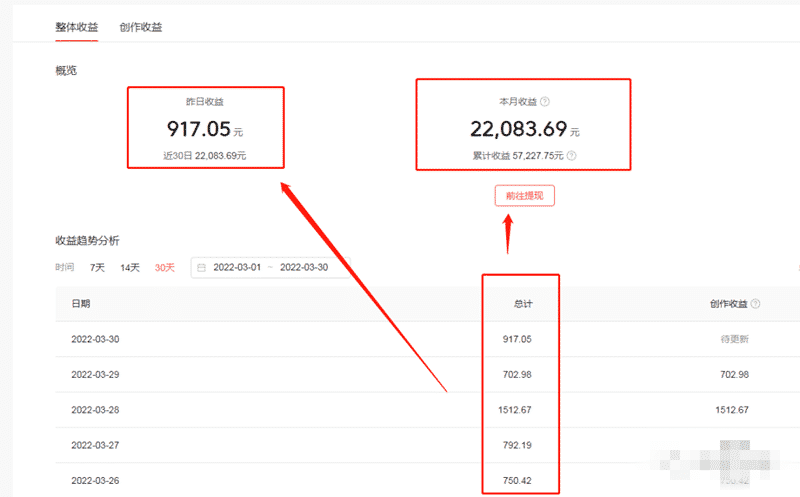
Task: Click 750.42 in the 总计 column
Action: point(517,481)
